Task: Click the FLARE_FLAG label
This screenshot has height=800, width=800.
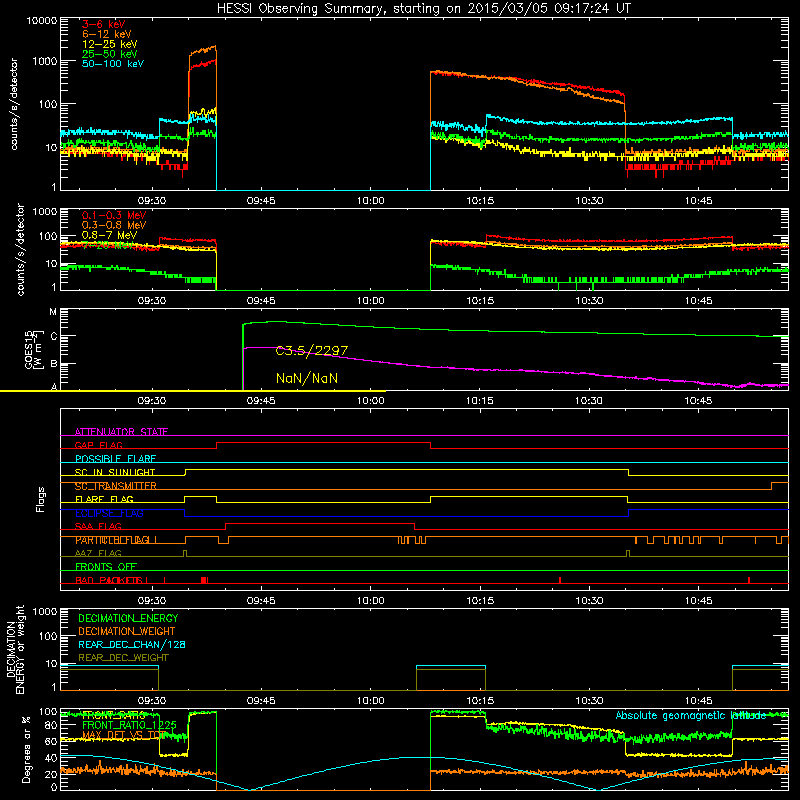Action: (104, 499)
